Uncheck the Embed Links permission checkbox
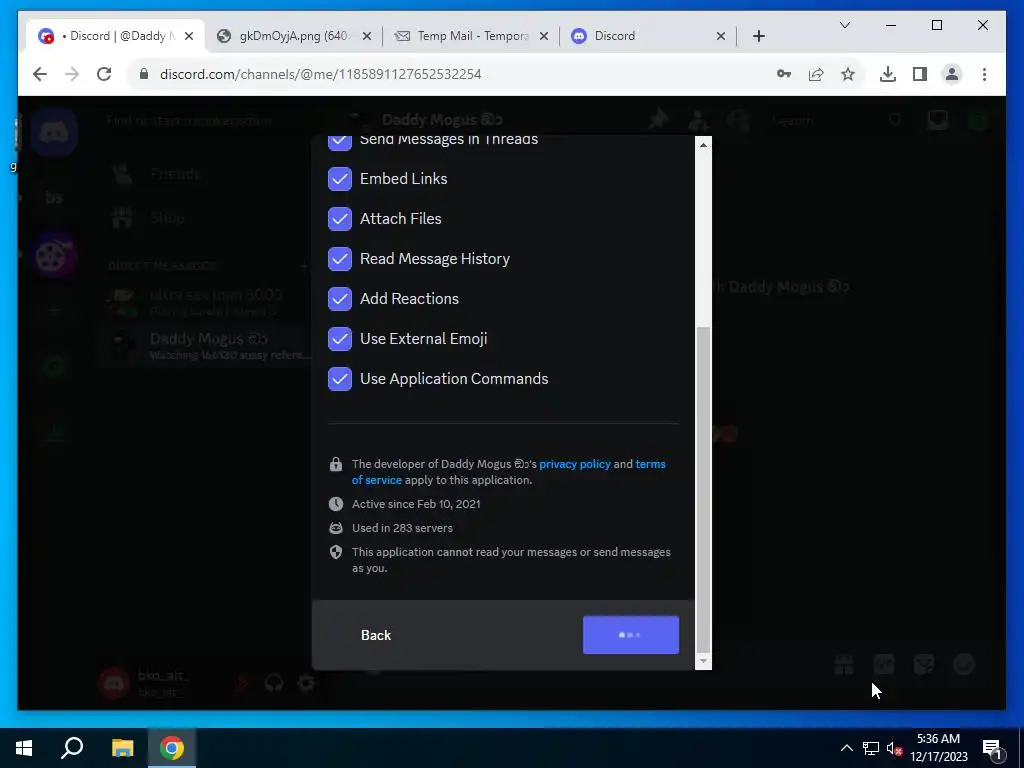The height and width of the screenshot is (768, 1024). click(x=340, y=179)
